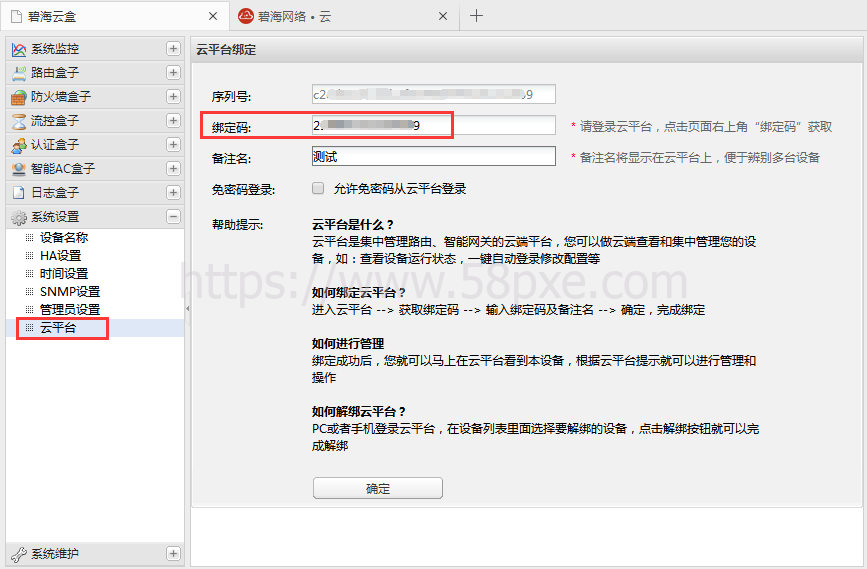This screenshot has width=867, height=569.
Task: Expand 认证盒子 with plus button
Action: click(173, 144)
